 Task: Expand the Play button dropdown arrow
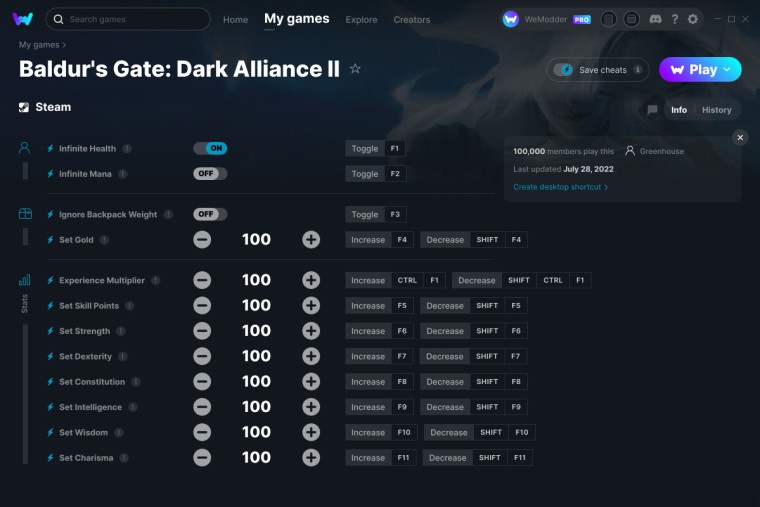click(727, 69)
